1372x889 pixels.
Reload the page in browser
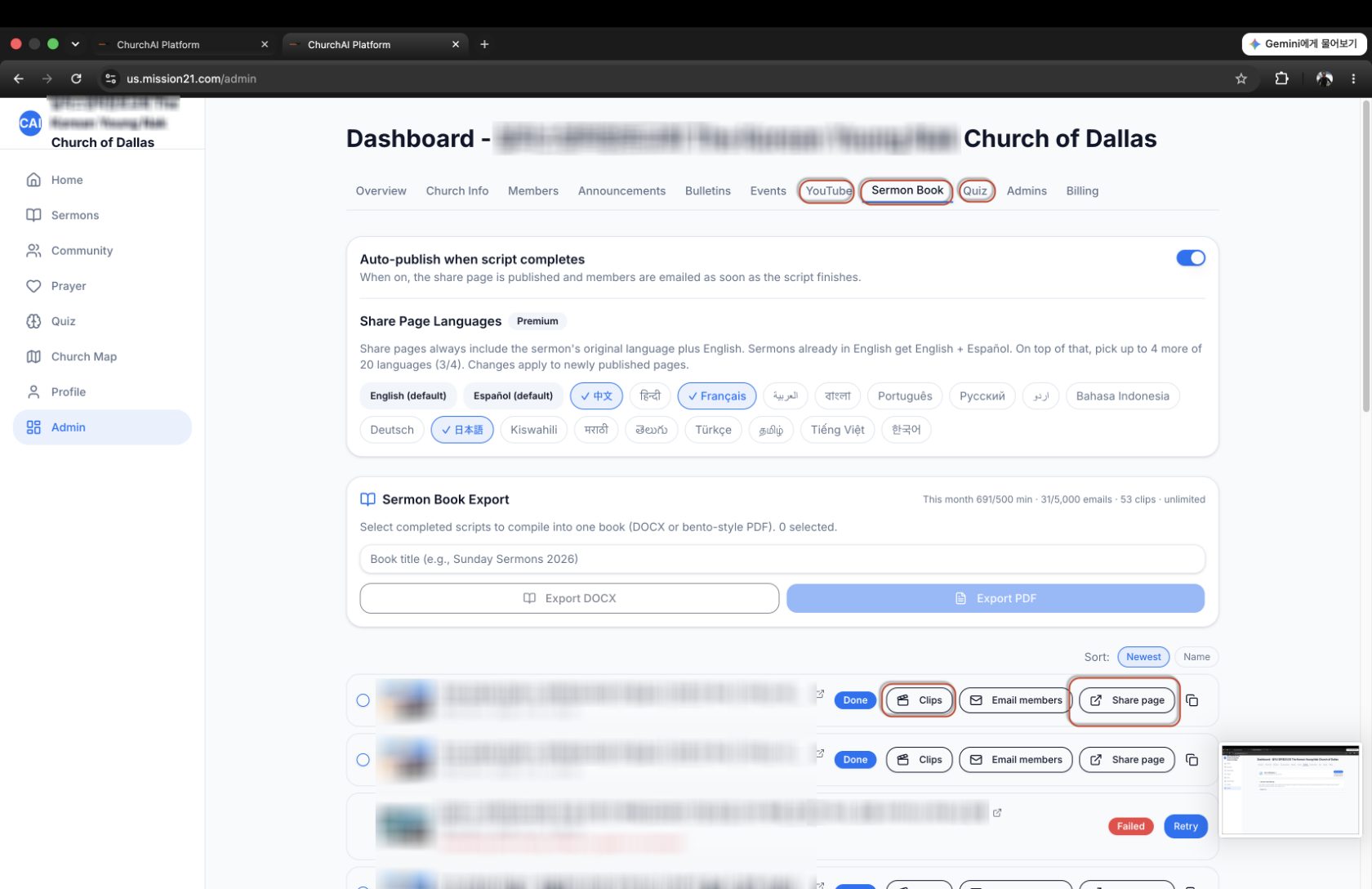[x=76, y=78]
